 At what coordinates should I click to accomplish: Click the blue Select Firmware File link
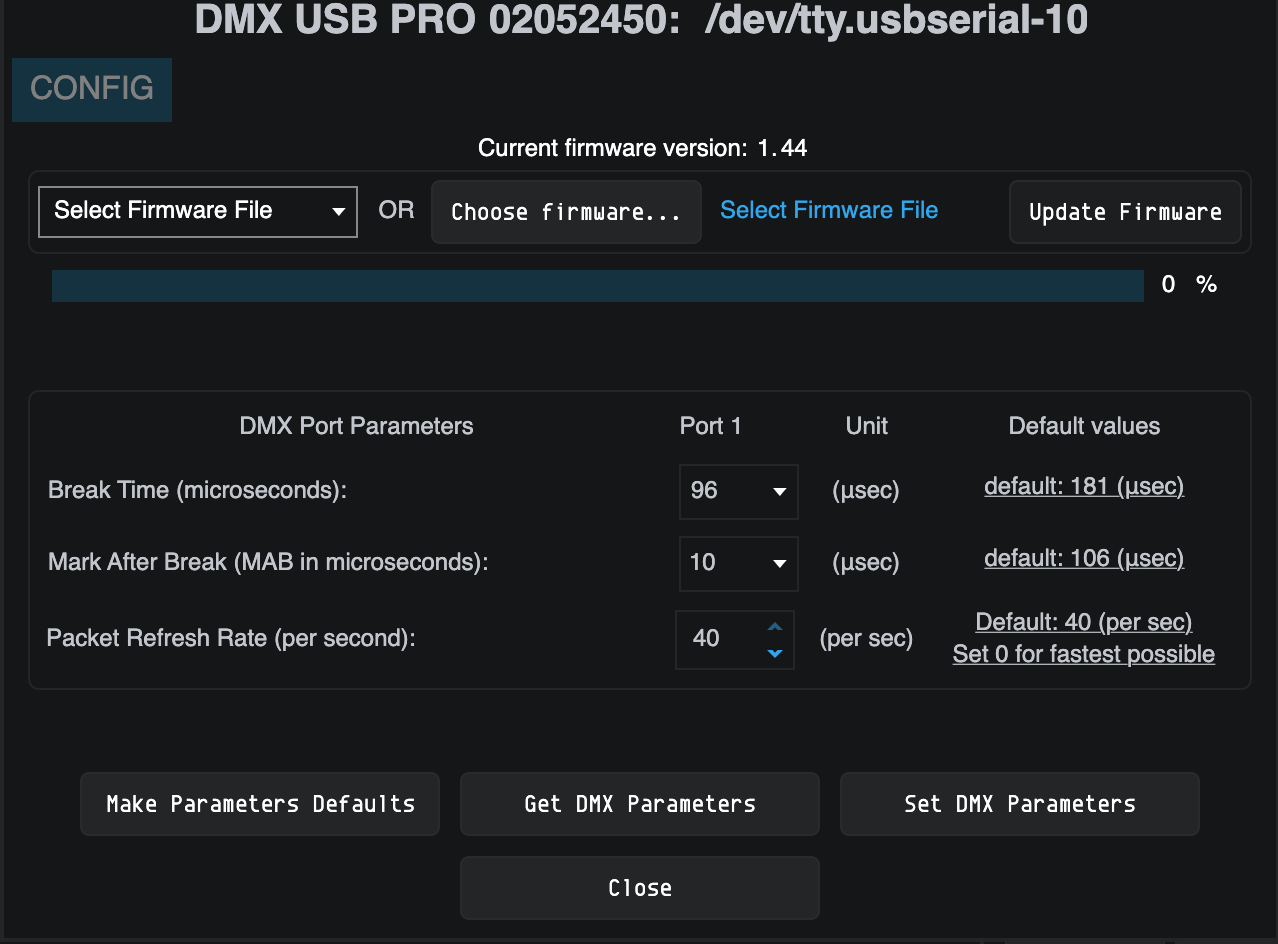click(x=829, y=210)
